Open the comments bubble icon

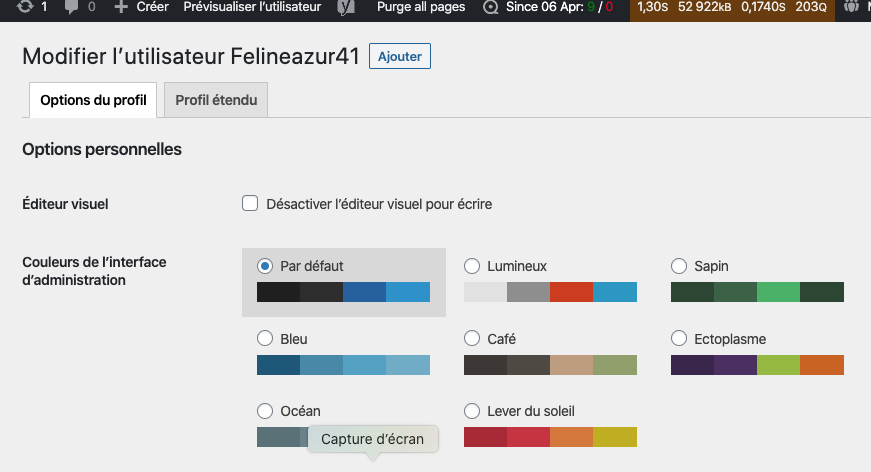72,7
